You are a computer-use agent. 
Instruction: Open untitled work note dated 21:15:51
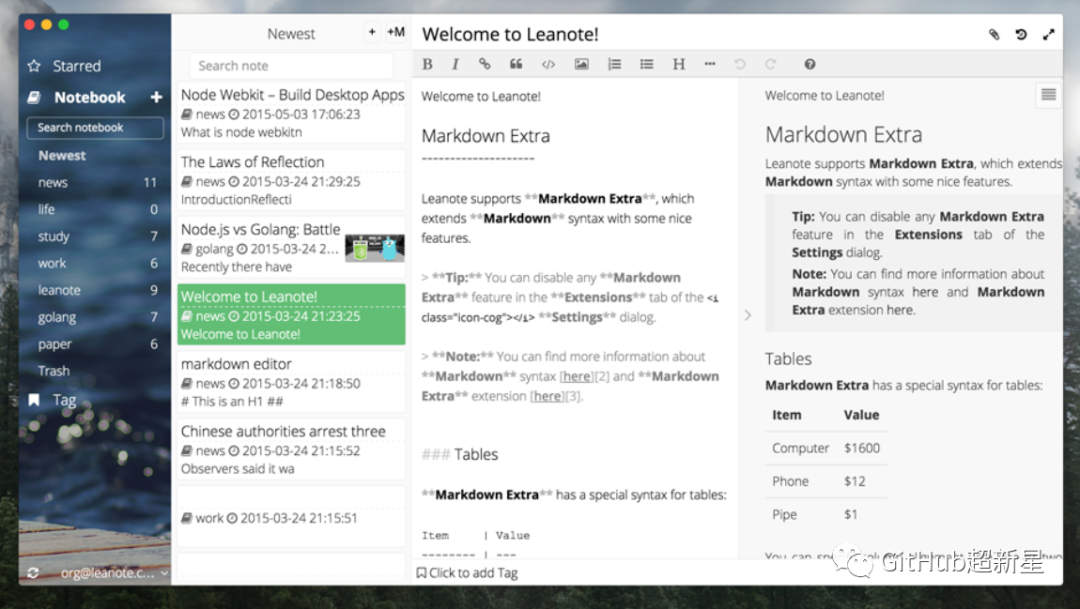coord(291,517)
